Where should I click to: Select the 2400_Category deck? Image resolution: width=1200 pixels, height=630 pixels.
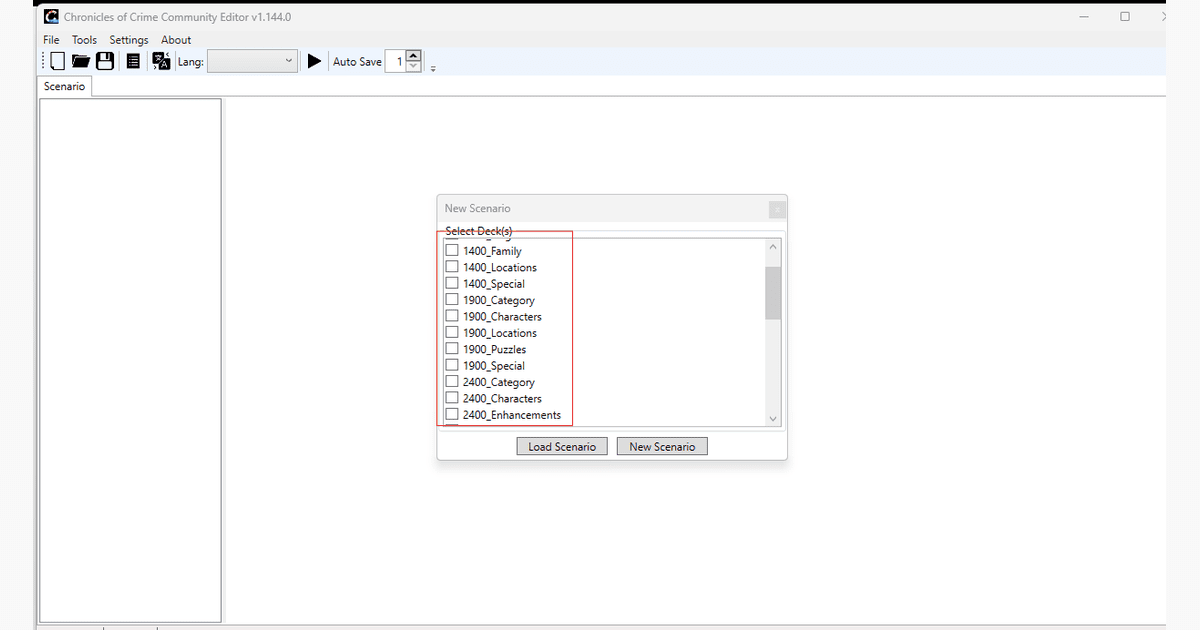coord(452,382)
